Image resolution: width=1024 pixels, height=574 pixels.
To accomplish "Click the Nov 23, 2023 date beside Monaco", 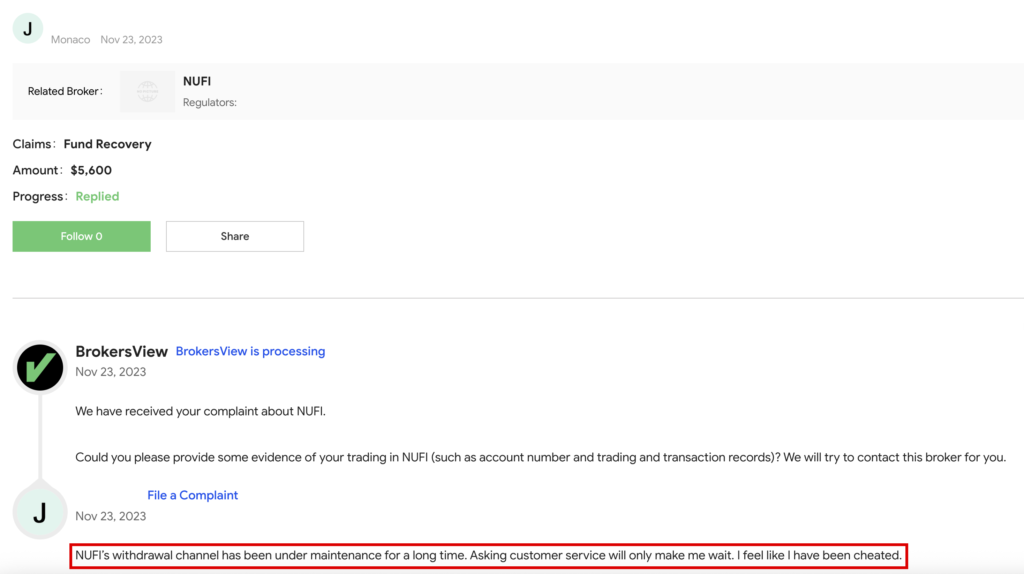I will click(131, 40).
